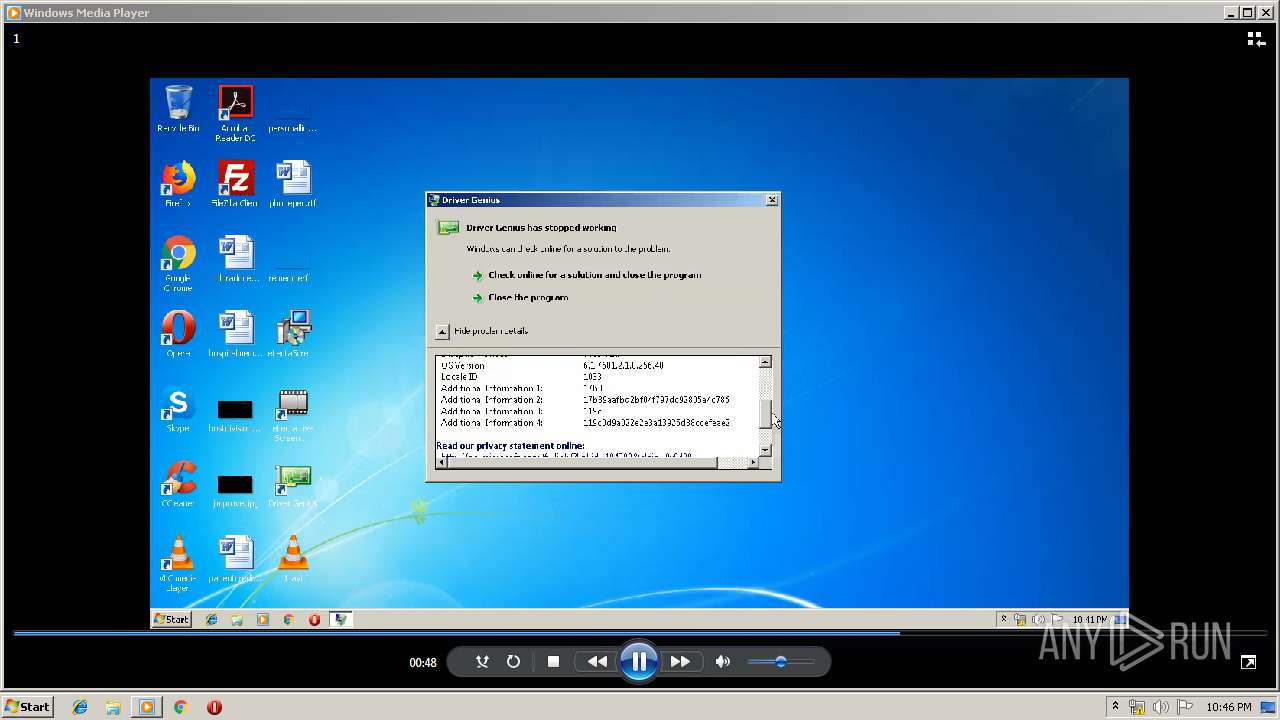Viewport: 1280px width, 720px height.
Task: Mute the player sound
Action: (x=723, y=661)
